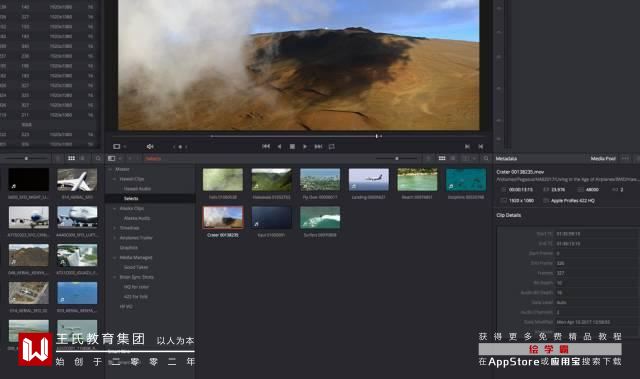The image size is (640, 379).
Task: Click the End TC value field
Action: (596, 244)
